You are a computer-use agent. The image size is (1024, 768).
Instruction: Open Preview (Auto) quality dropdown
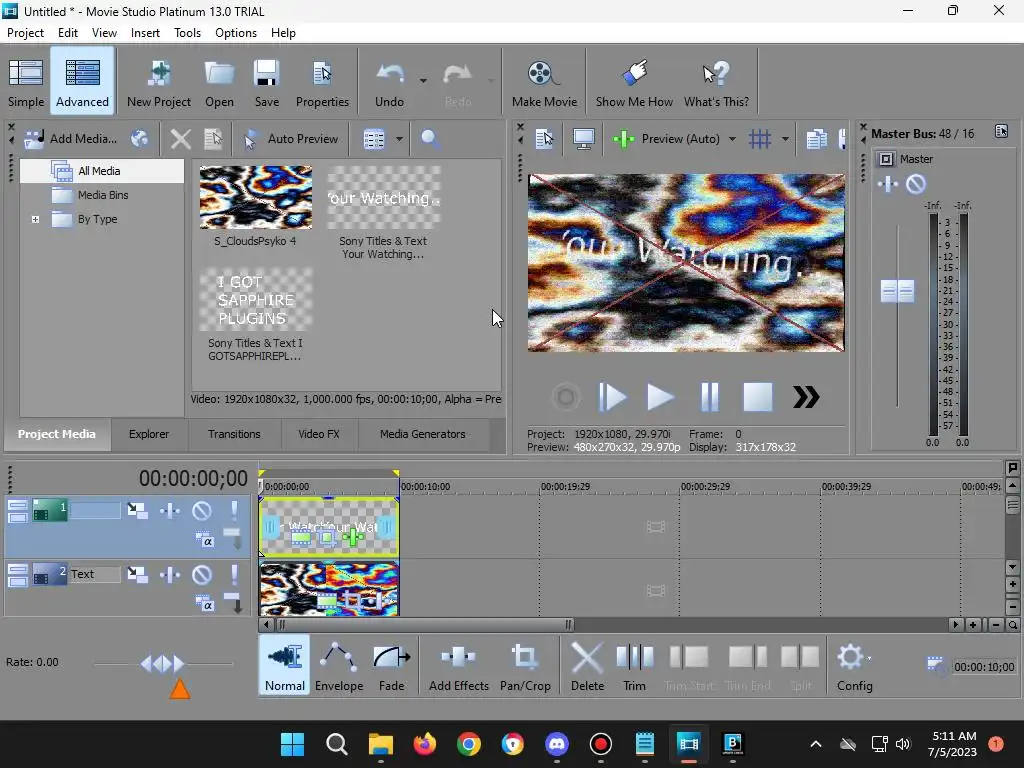pos(732,139)
